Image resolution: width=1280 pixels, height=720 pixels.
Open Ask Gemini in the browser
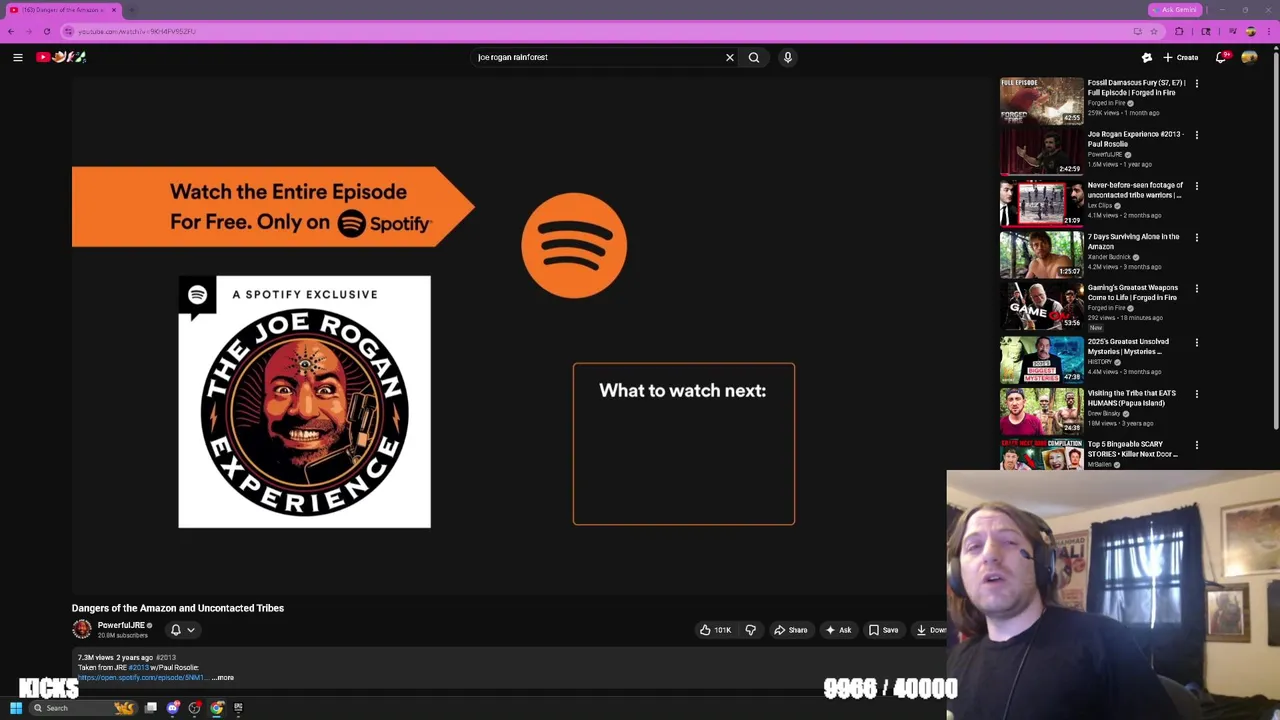1174,9
